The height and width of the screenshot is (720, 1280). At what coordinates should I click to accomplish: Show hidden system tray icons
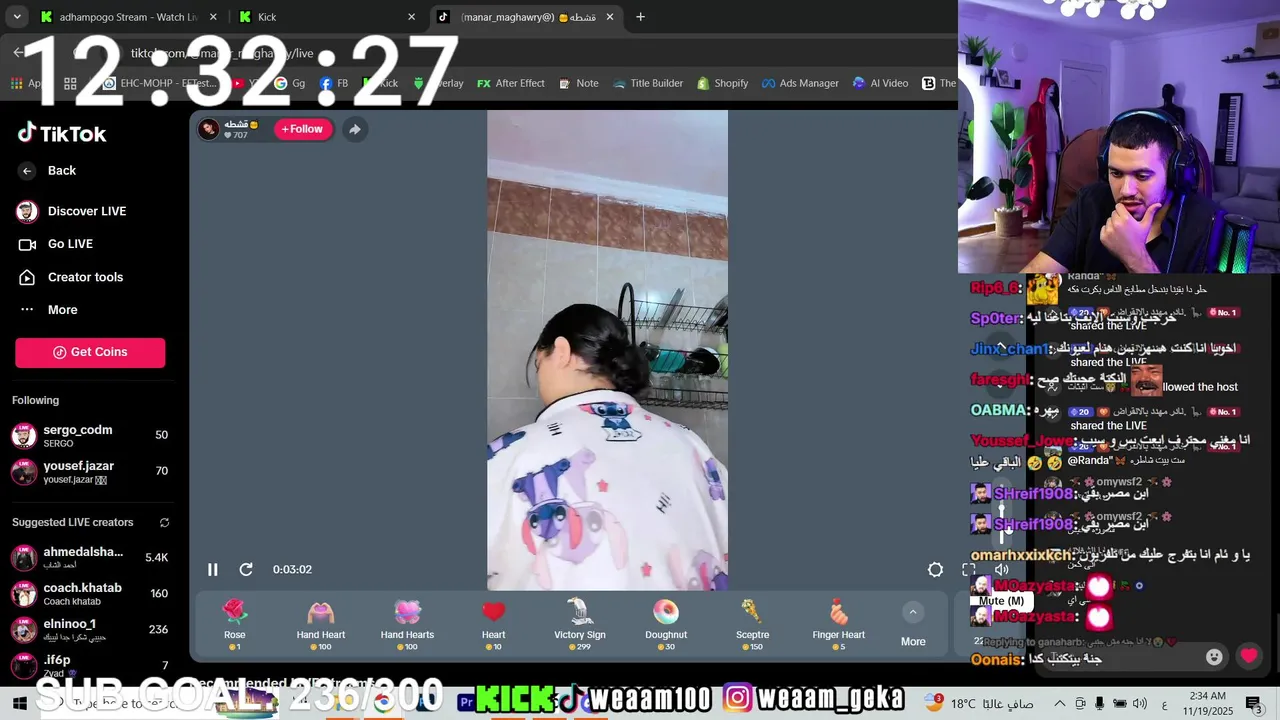1060,703
